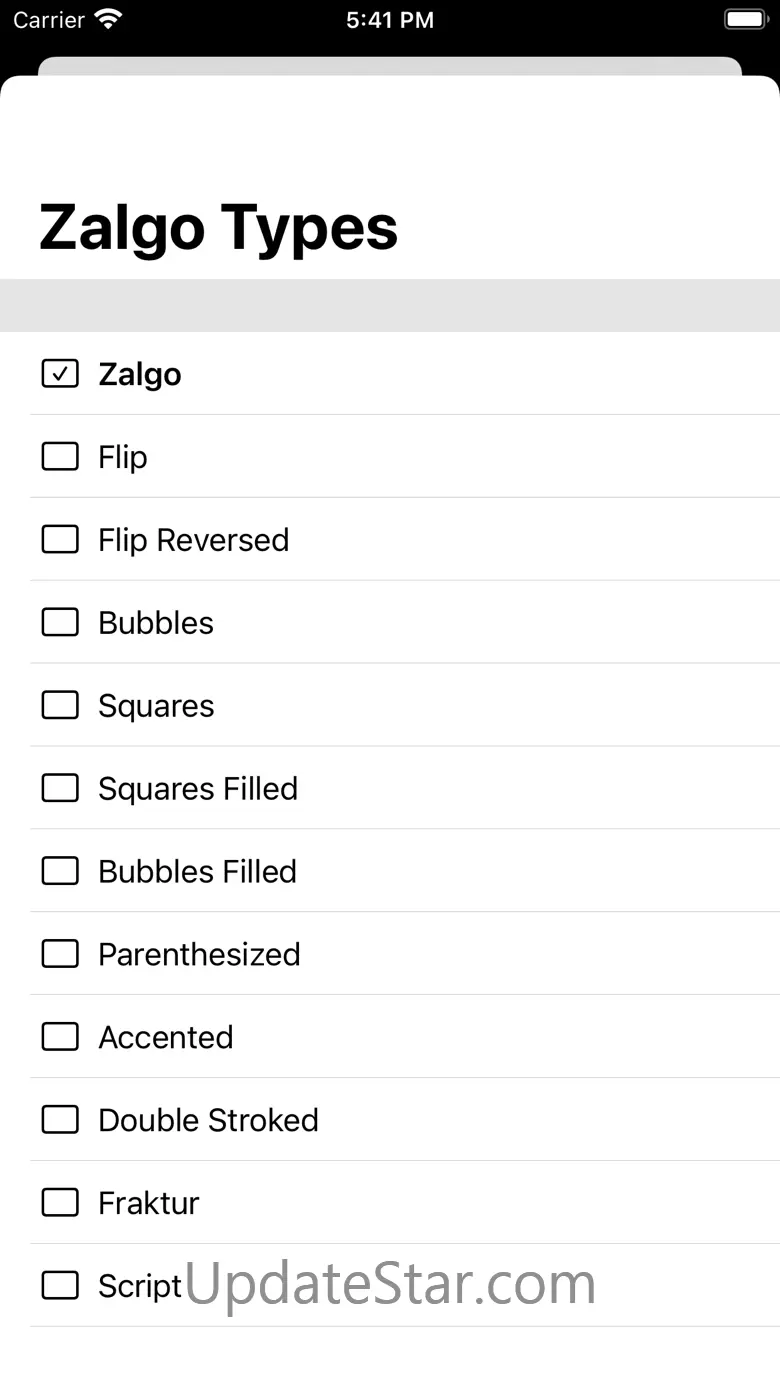
Task: Check the Bubbles option box
Action: coord(60,623)
